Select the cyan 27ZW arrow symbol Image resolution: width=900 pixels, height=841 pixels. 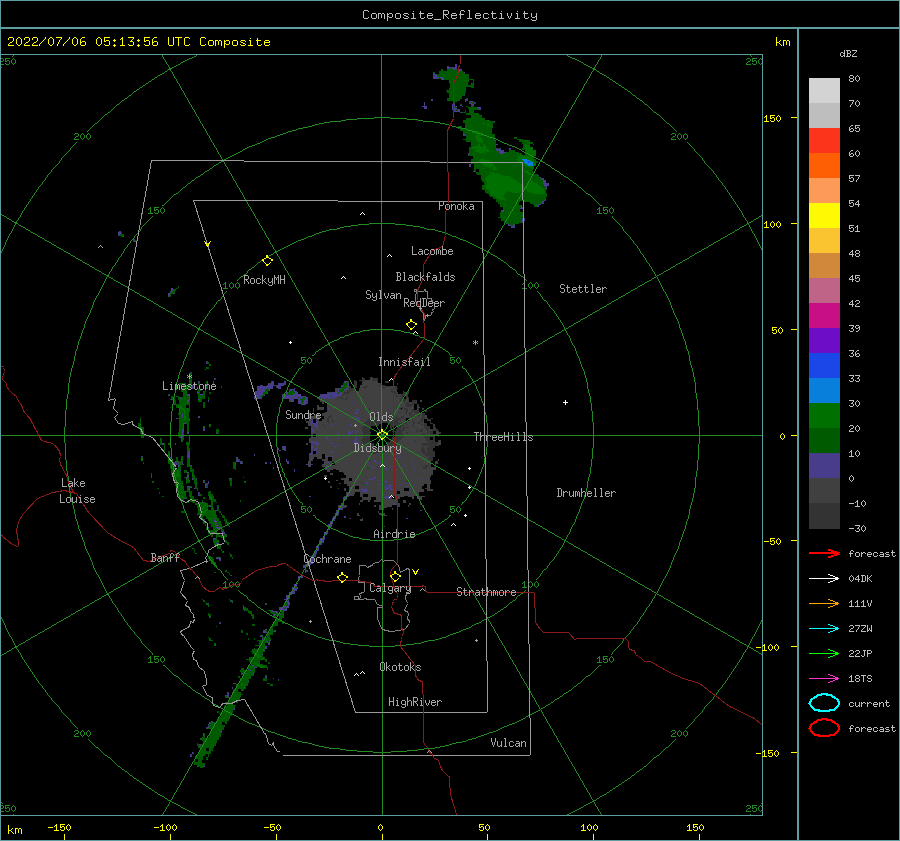point(824,629)
